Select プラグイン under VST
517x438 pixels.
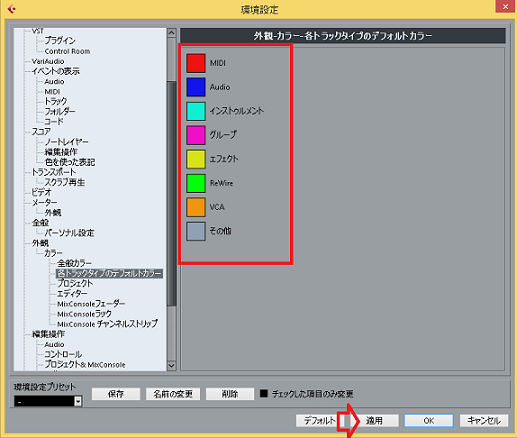[60, 41]
